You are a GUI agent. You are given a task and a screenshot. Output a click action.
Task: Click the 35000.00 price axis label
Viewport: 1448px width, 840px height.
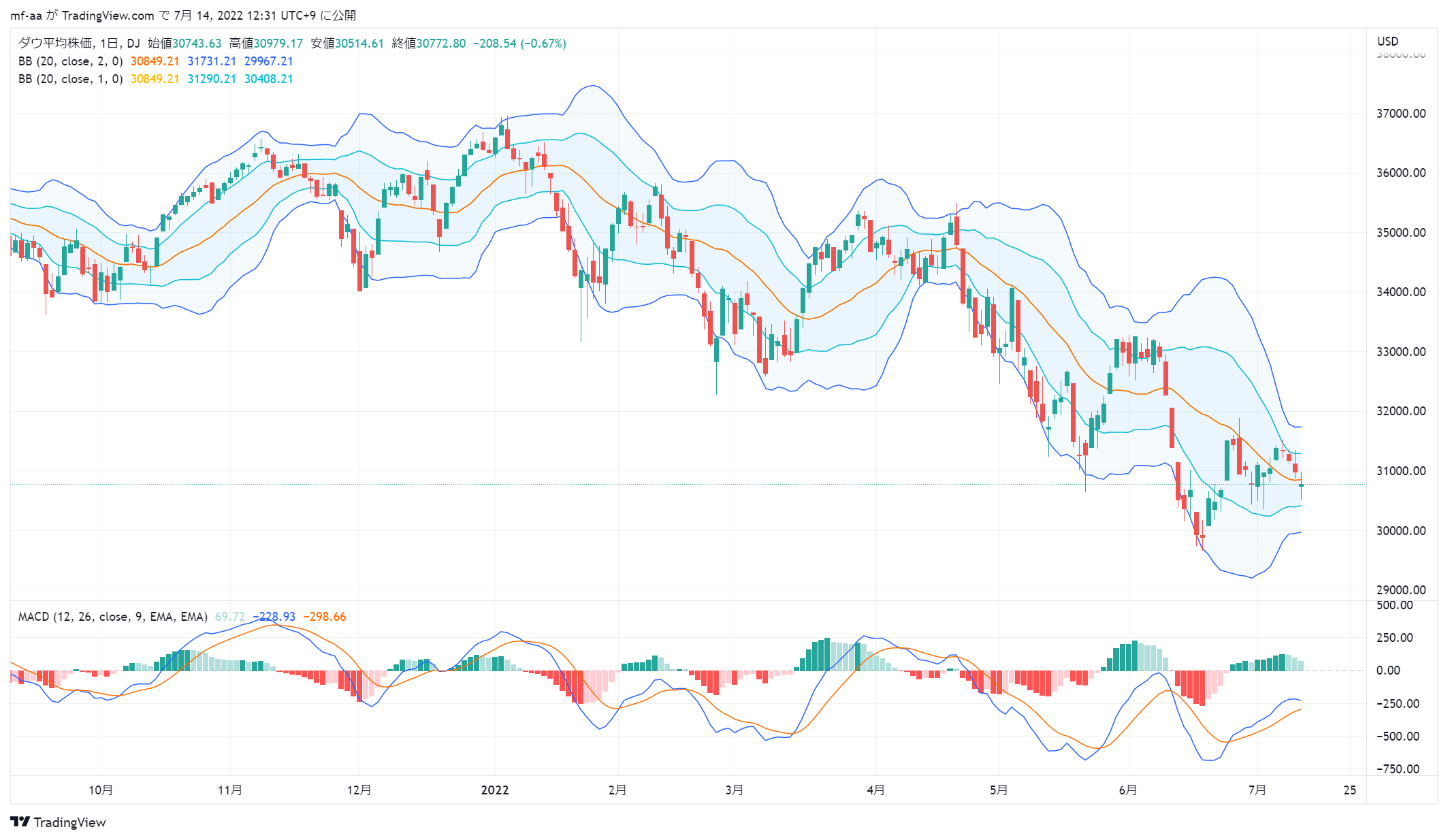[1401, 233]
